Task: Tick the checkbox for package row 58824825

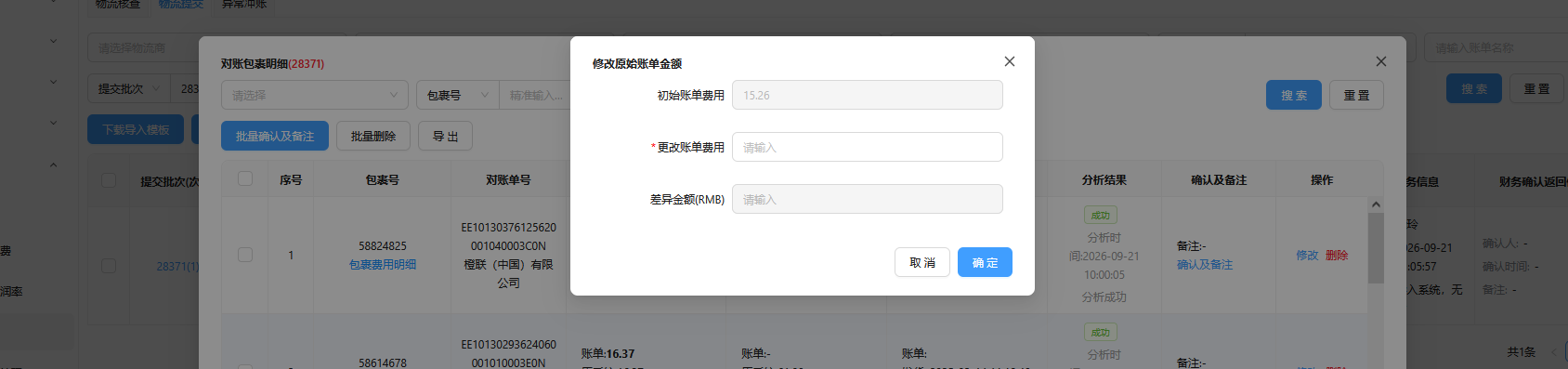Action: click(x=245, y=255)
